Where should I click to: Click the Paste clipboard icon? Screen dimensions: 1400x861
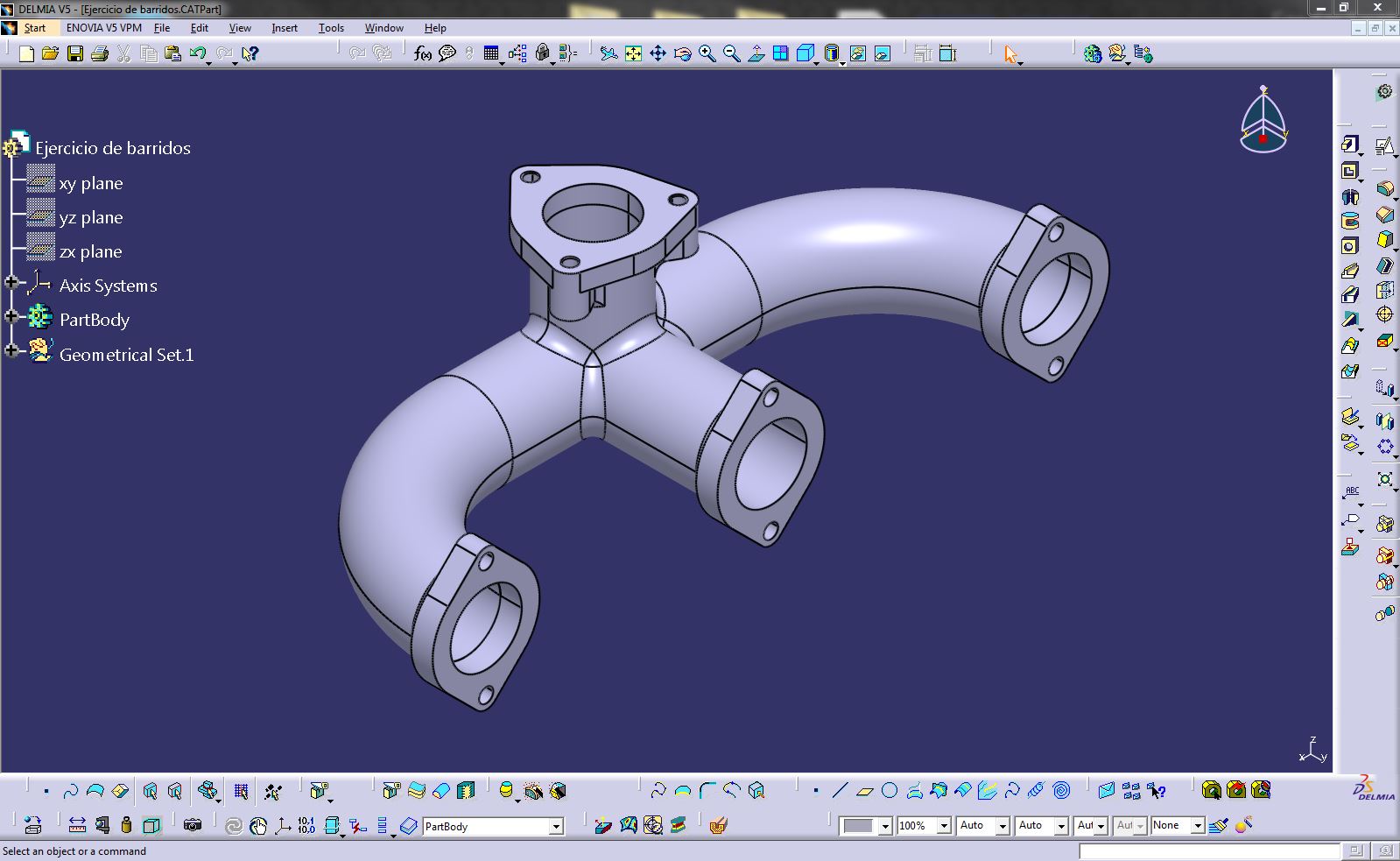172,53
